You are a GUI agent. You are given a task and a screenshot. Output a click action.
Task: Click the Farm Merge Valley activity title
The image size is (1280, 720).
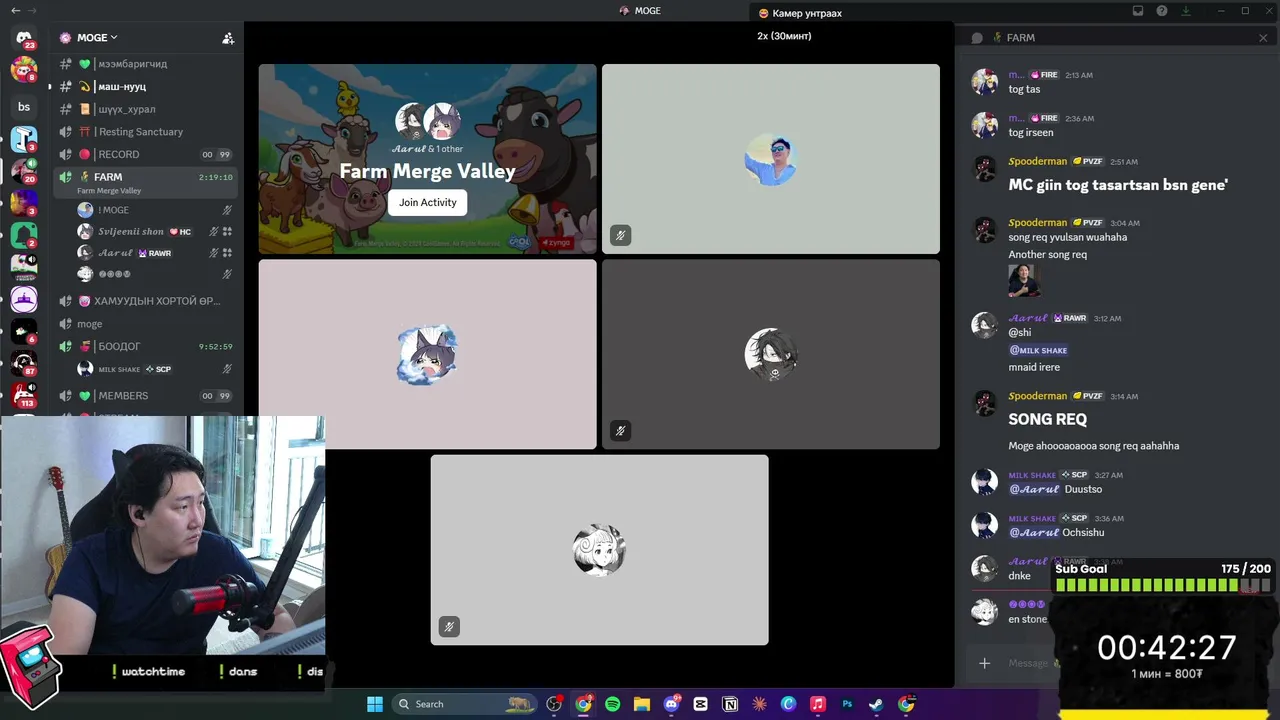tap(427, 171)
